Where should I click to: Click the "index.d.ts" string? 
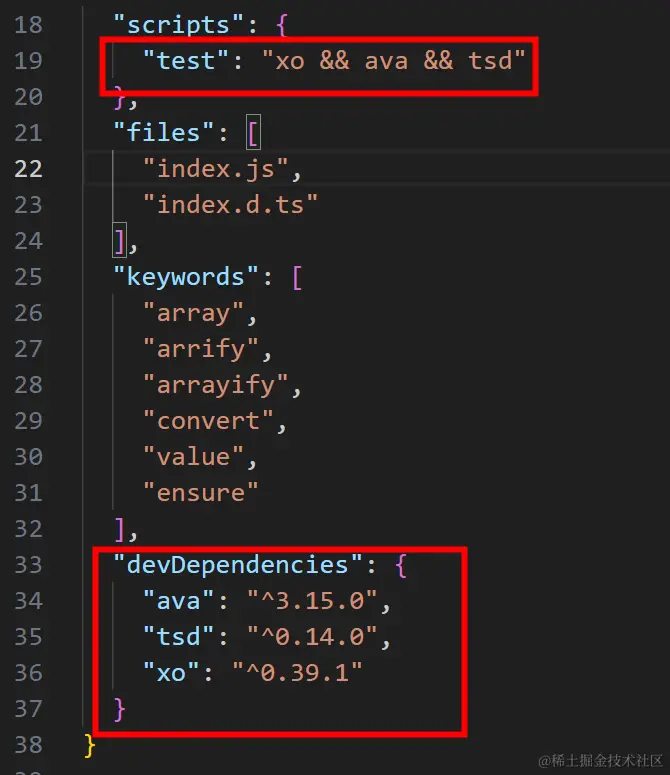230,205
